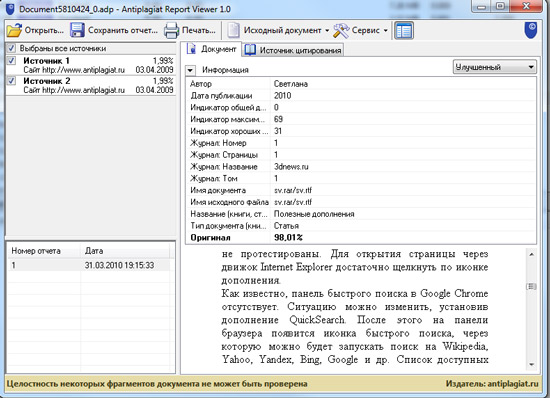This screenshot has width=550, height=398.
Task: Click the word QuickSearch in document text
Action: [317, 320]
